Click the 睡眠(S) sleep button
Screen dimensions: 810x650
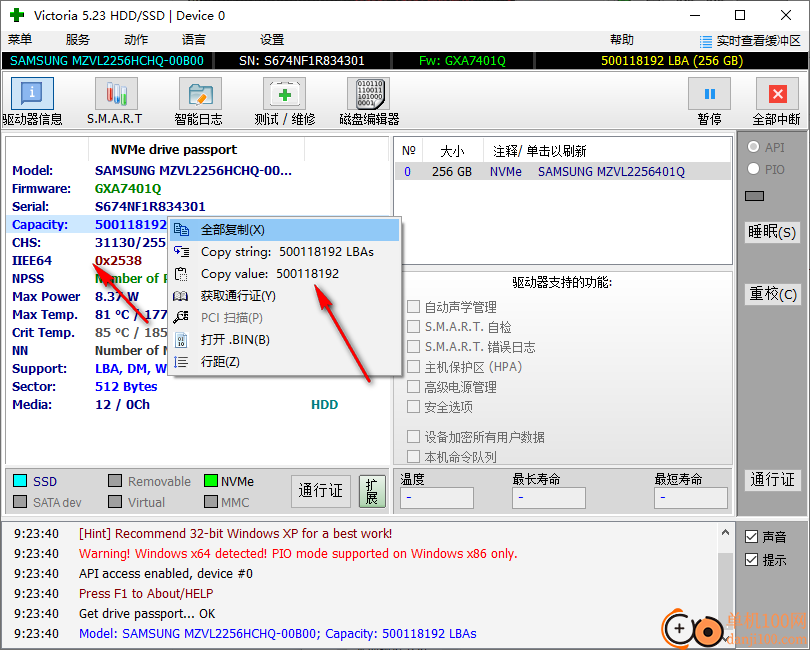[x=772, y=232]
